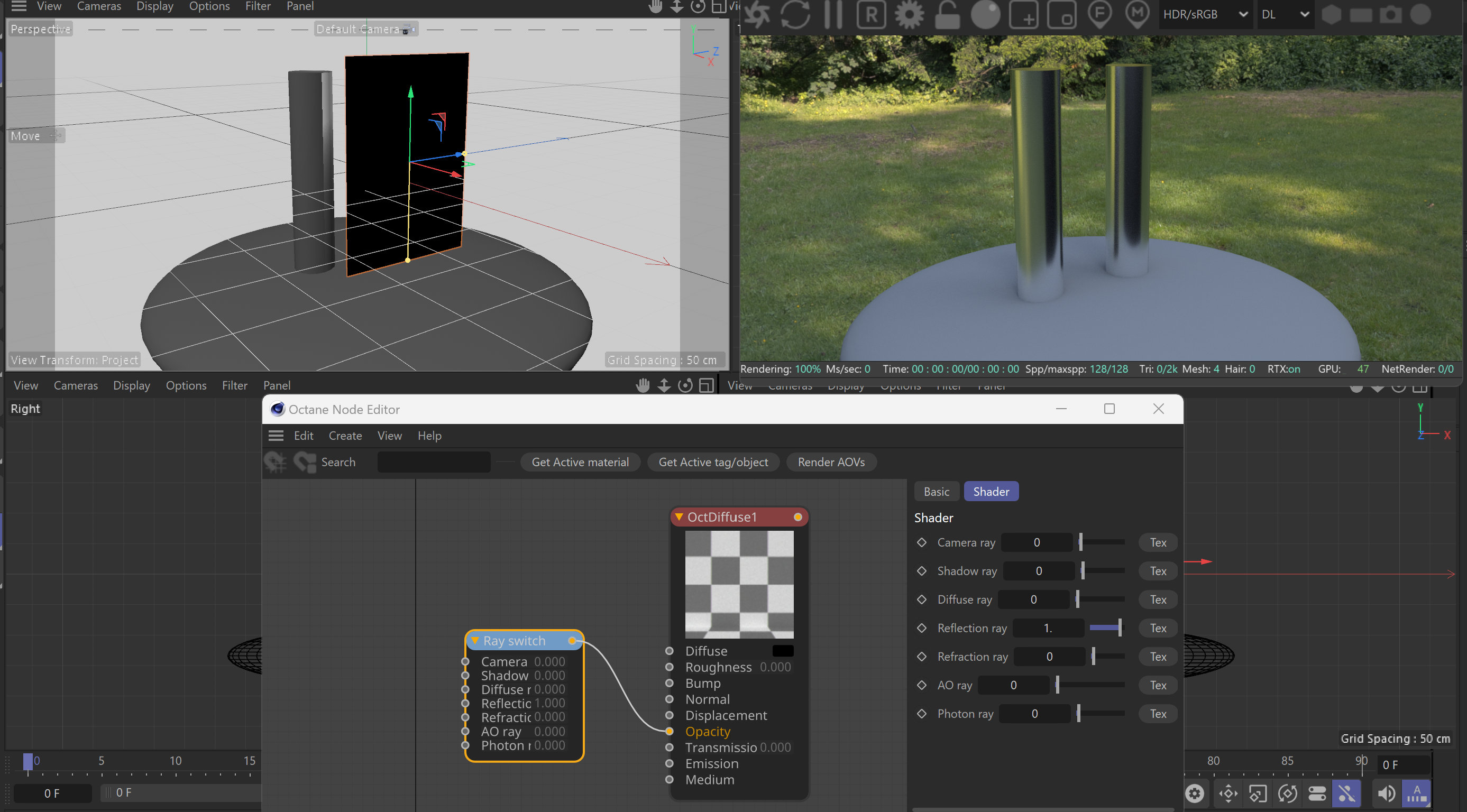
Task: Collapse the Ray switch node triangle
Action: point(475,641)
